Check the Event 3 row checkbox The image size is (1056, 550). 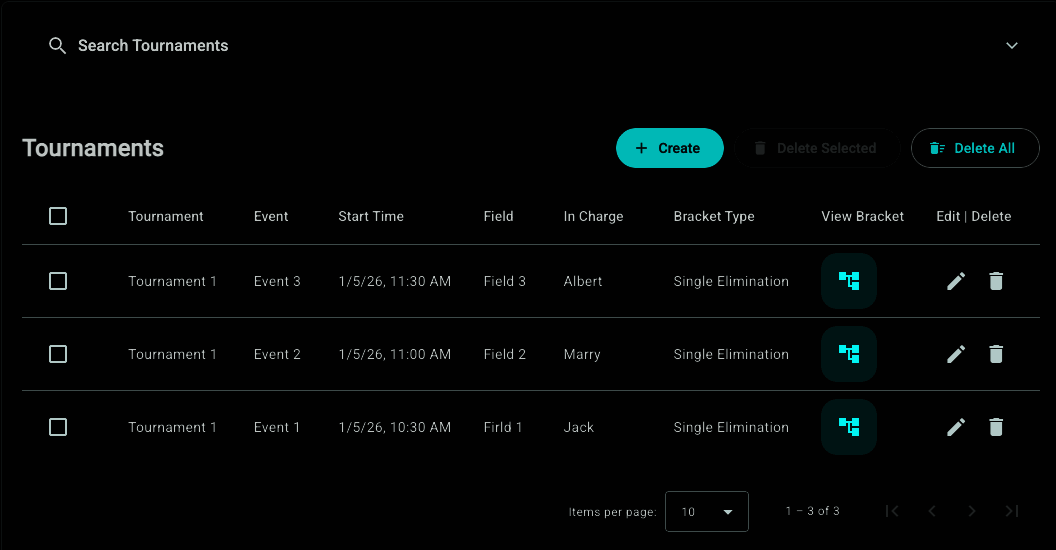pos(58,281)
